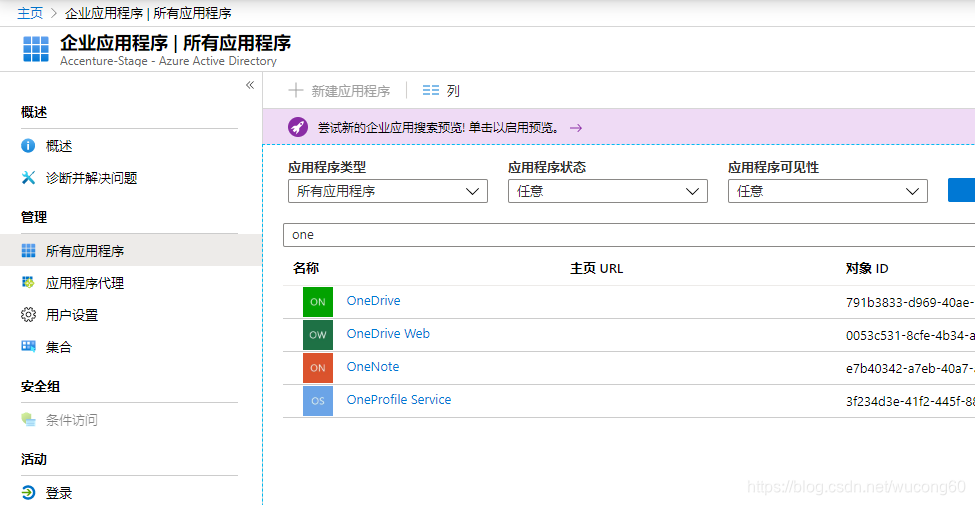The height and width of the screenshot is (505, 975).
Task: Open 用户设置 in the sidebar
Action: click(x=72, y=315)
